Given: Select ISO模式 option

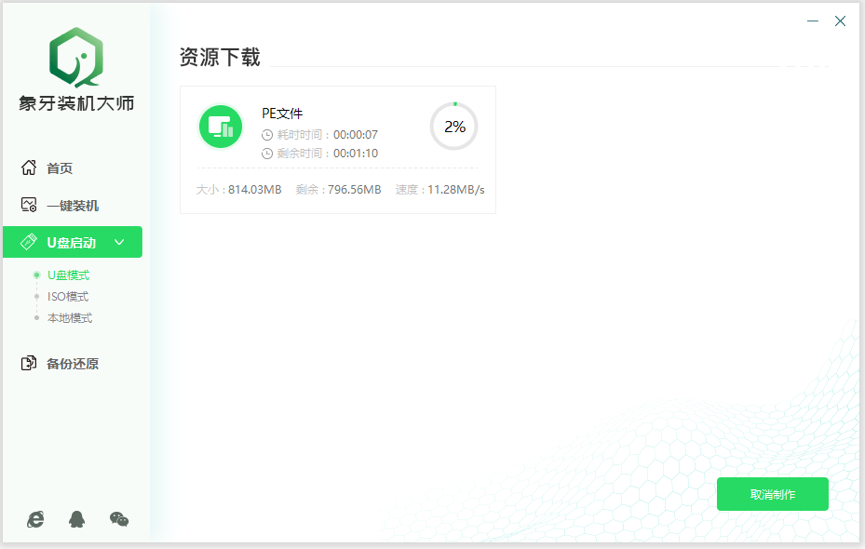Looking at the screenshot, I should click(68, 297).
